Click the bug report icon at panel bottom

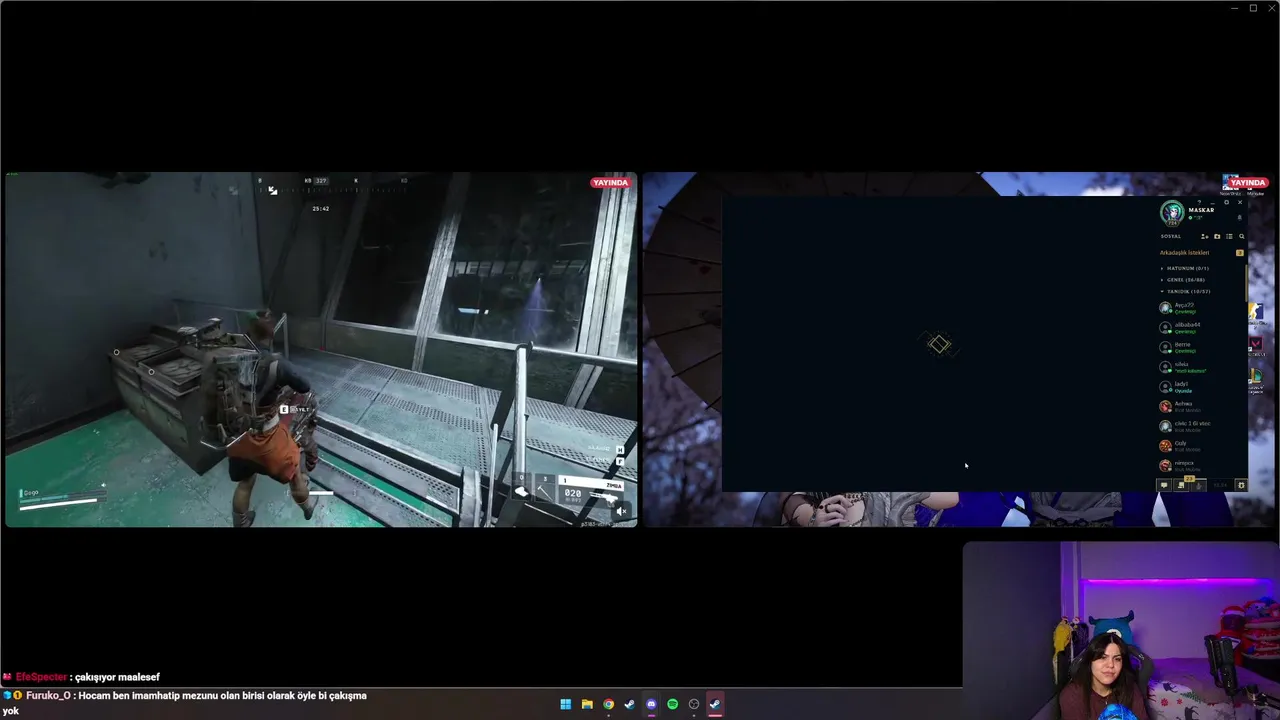tap(1241, 485)
